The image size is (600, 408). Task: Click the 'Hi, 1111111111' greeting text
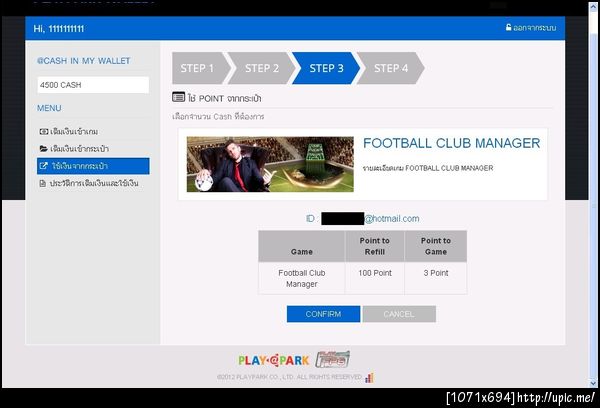pyautogui.click(x=59, y=29)
